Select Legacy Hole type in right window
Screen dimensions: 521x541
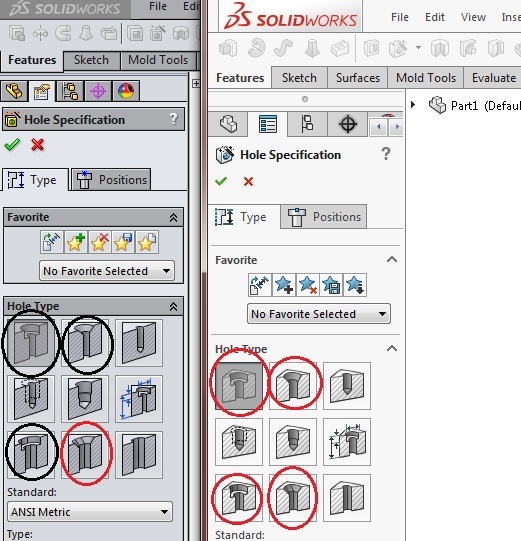click(x=347, y=442)
